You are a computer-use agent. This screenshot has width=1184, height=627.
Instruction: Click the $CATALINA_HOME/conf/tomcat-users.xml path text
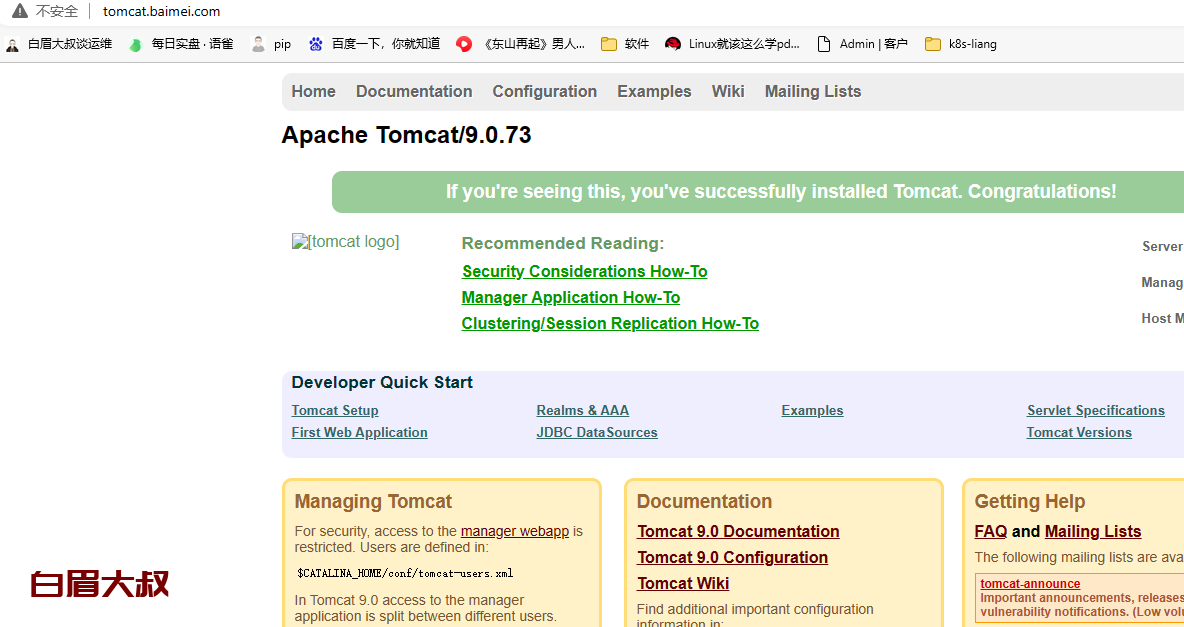405,573
